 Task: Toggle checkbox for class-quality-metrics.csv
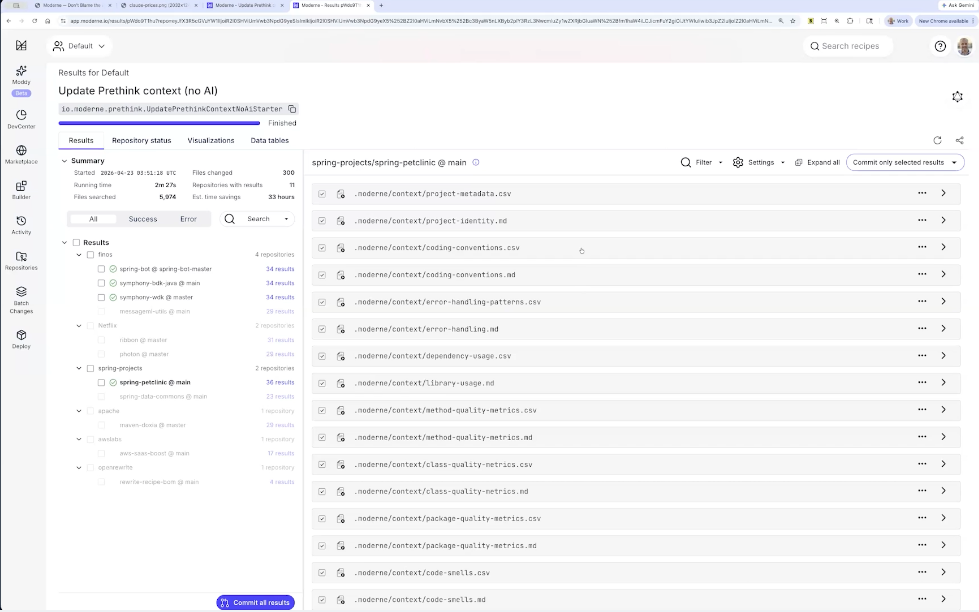click(x=322, y=465)
